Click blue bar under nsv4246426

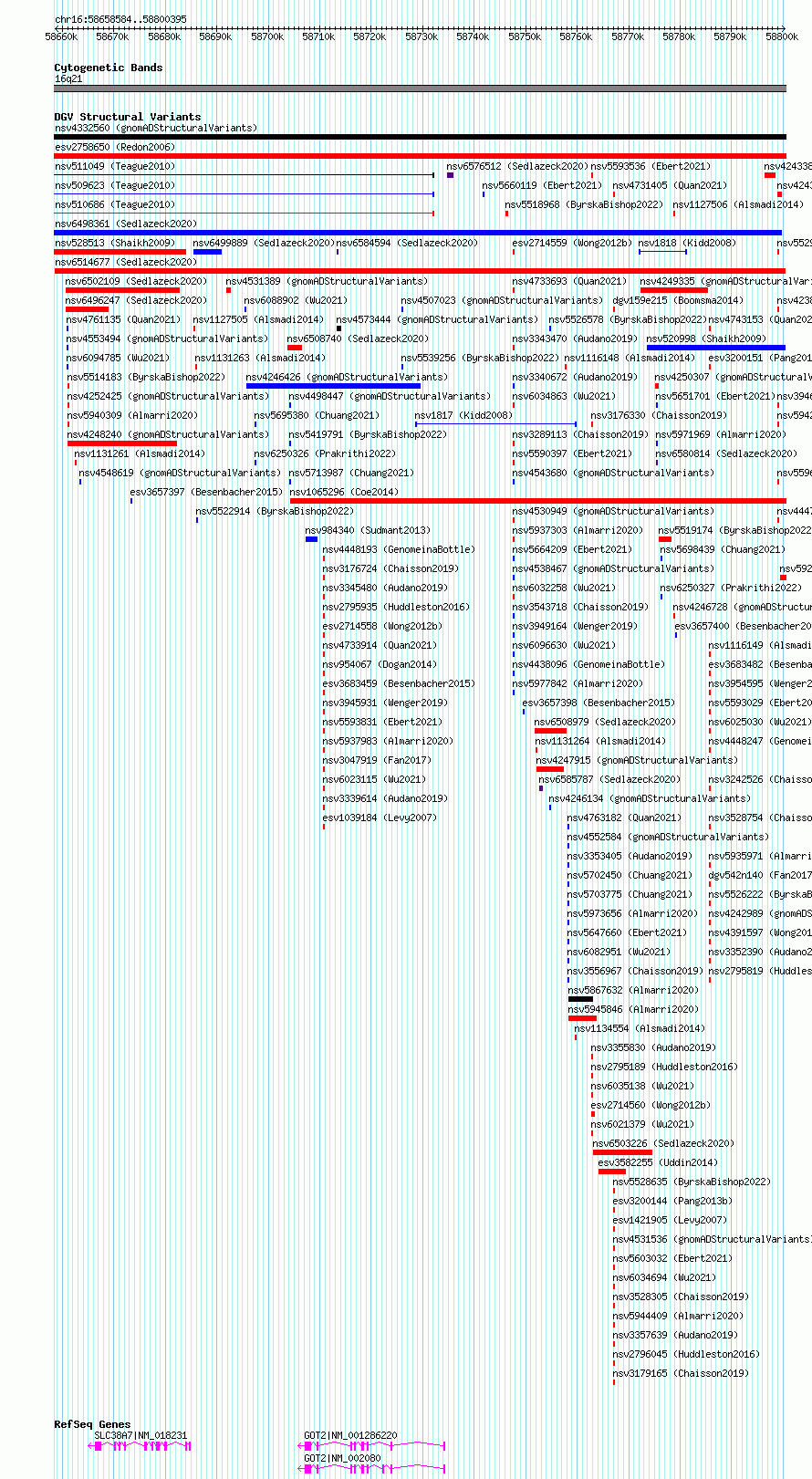click(333, 386)
